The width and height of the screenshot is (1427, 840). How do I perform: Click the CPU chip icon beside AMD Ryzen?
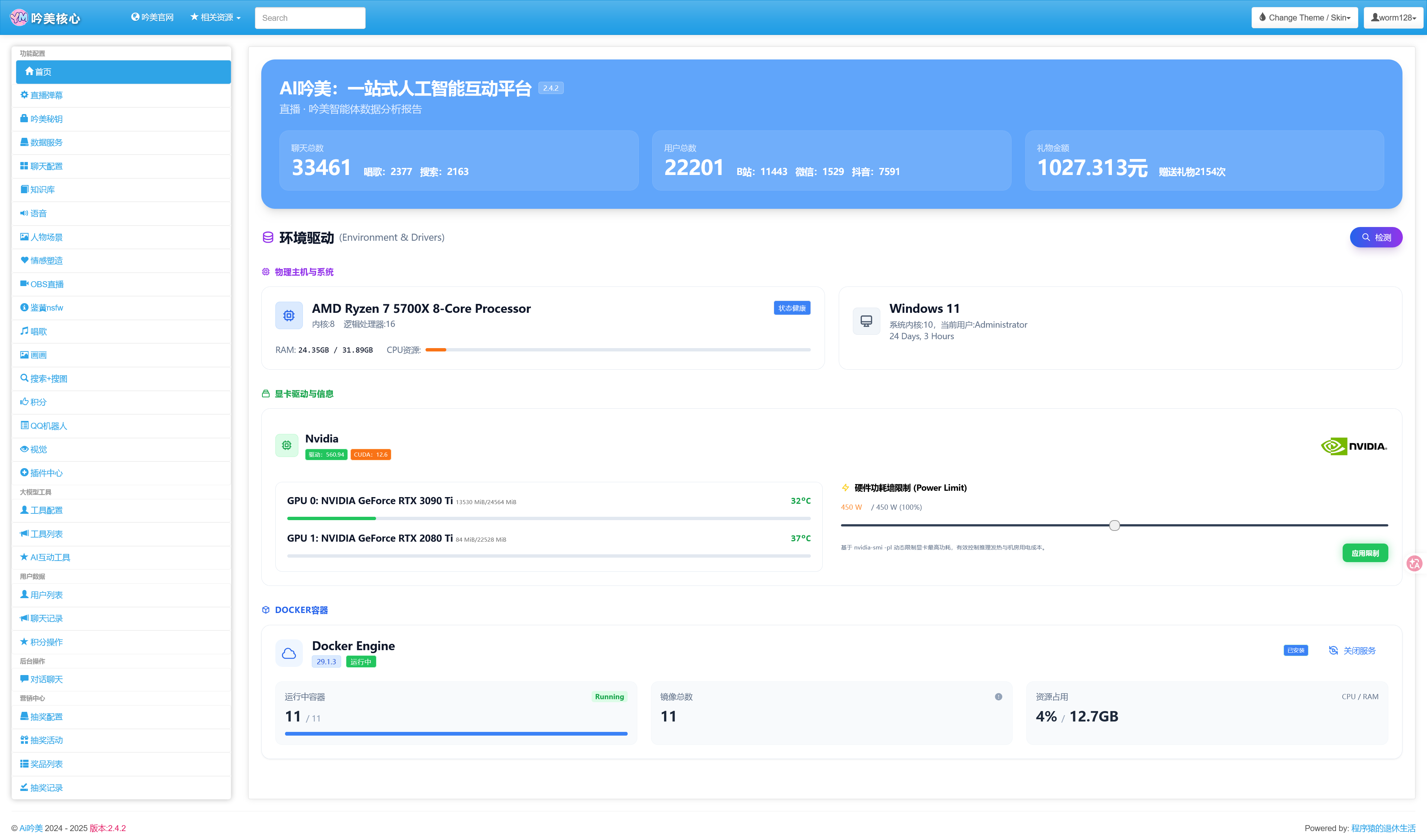click(289, 315)
